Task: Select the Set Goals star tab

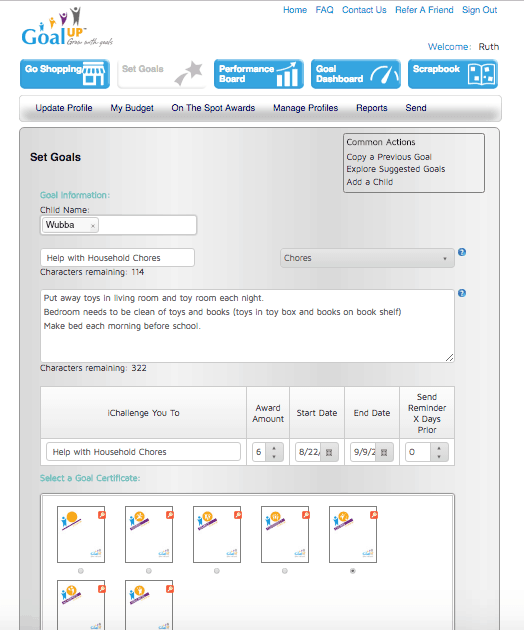Action: 162,74
